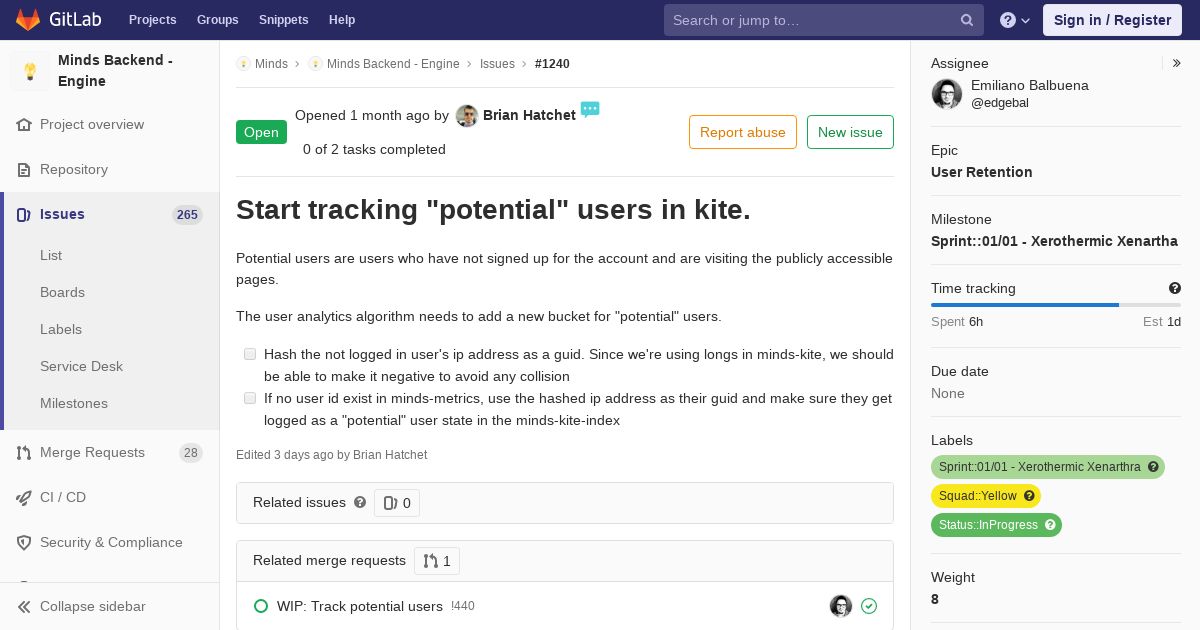Click the Sign in / Register button
Viewport: 1200px width, 630px height.
1112,20
